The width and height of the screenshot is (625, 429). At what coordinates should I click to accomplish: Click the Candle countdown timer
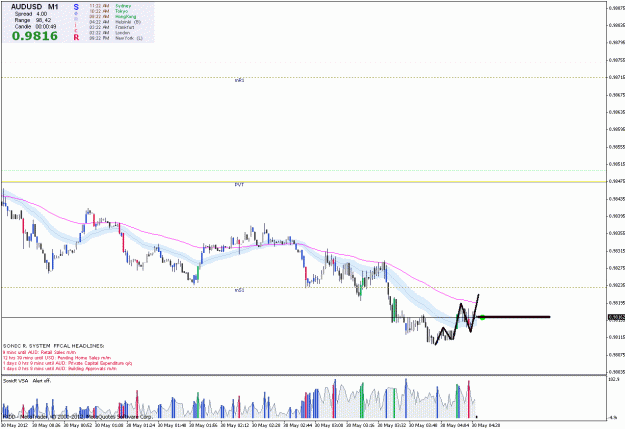pyautogui.click(x=35, y=27)
